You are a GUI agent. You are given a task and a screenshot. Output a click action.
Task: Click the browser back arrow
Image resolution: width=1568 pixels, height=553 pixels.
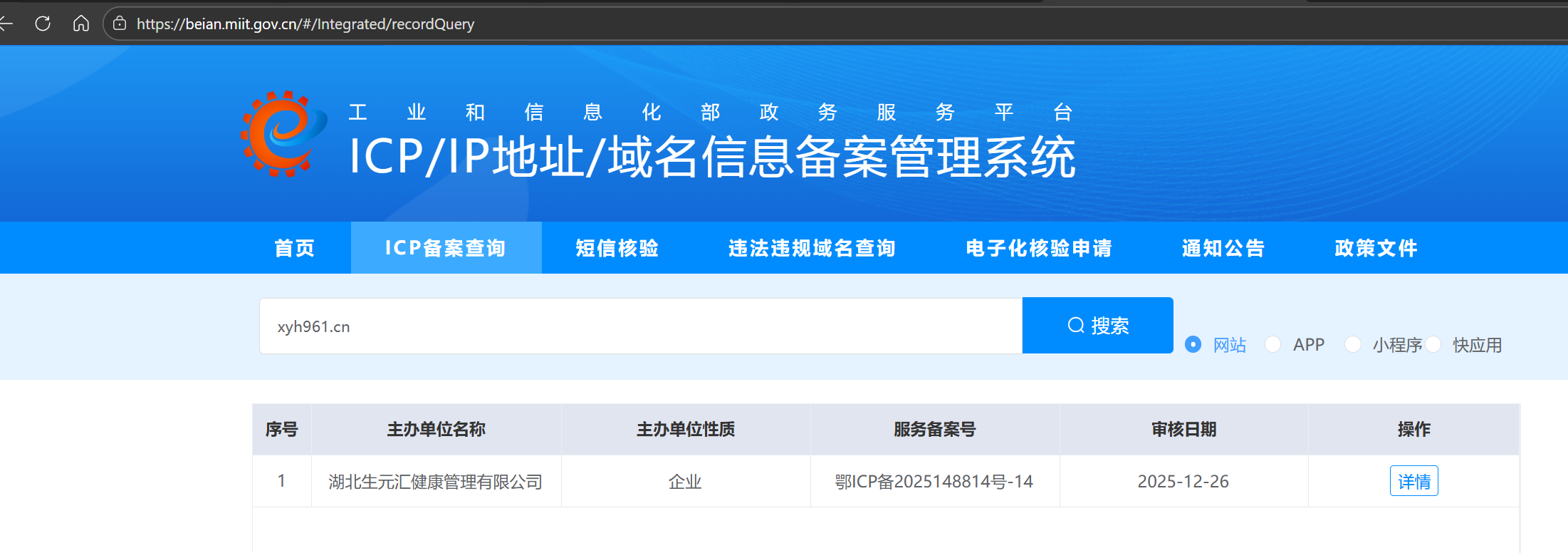pyautogui.click(x=6, y=24)
